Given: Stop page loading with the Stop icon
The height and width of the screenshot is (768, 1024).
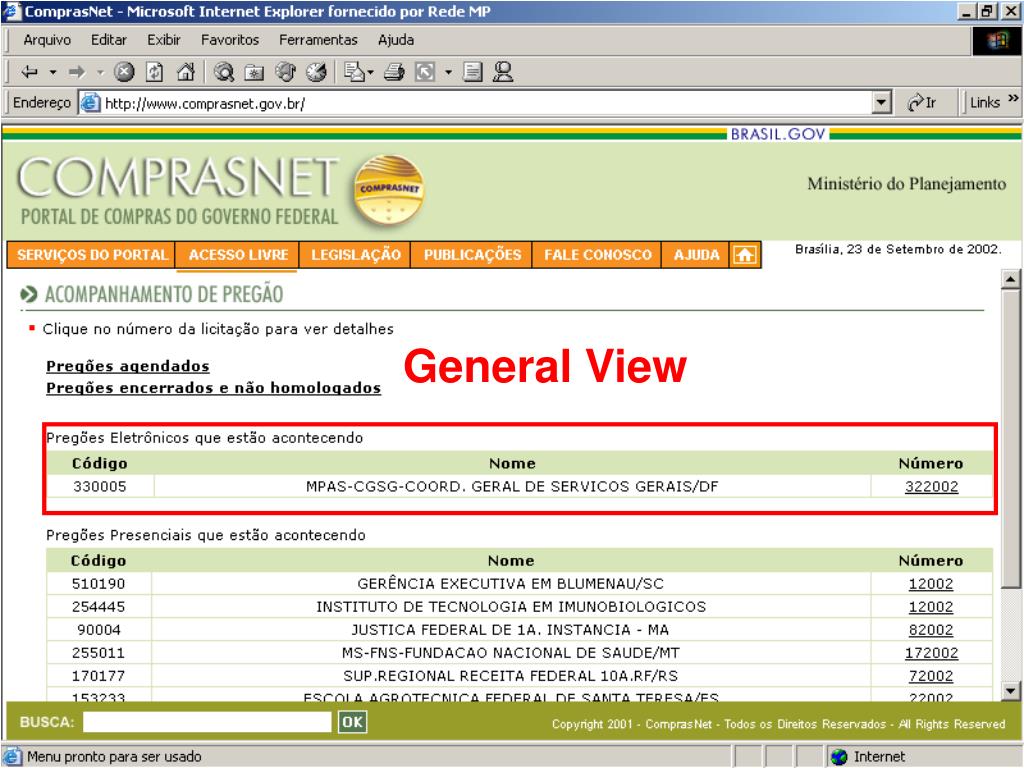Looking at the screenshot, I should click(x=124, y=72).
